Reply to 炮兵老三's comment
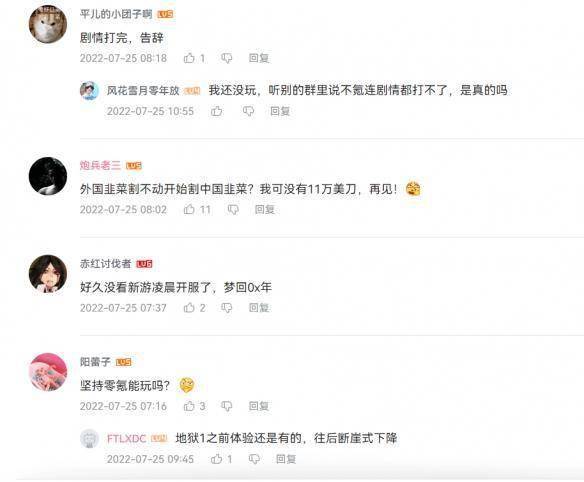This screenshot has height=482, width=584. pos(265,209)
